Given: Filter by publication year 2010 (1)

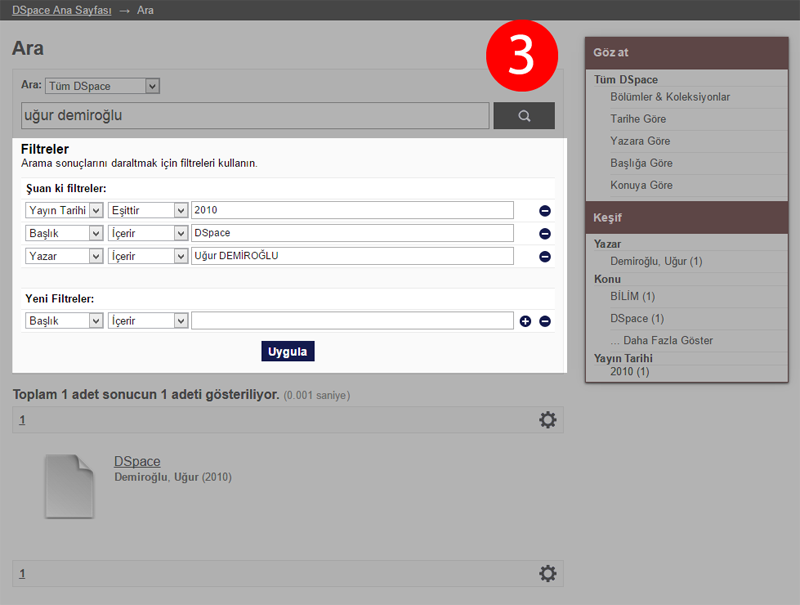Looking at the screenshot, I should pyautogui.click(x=630, y=371).
